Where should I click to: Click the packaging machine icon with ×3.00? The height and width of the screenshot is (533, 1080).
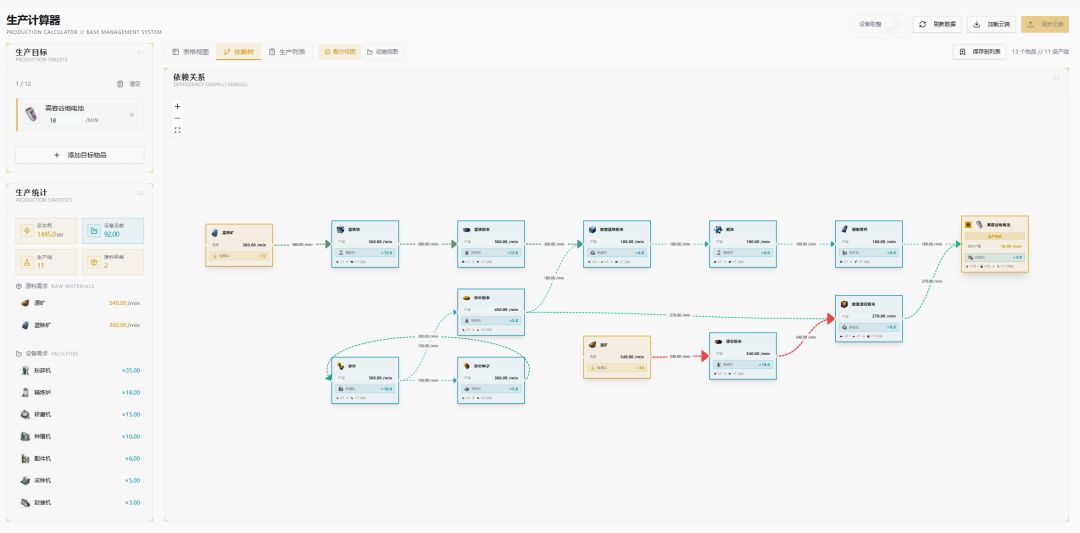pyautogui.click(x=25, y=503)
